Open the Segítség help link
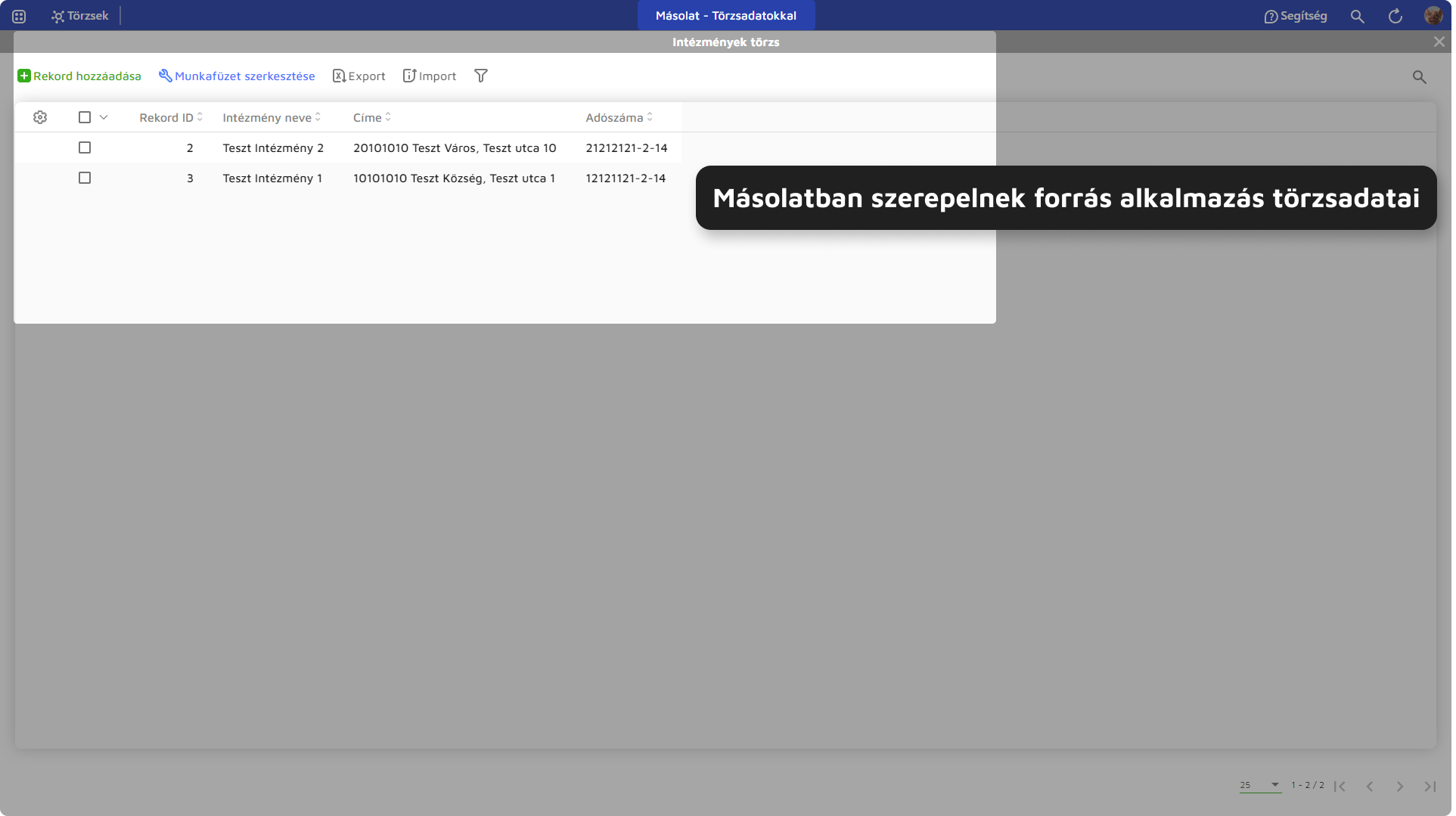 pos(1296,16)
